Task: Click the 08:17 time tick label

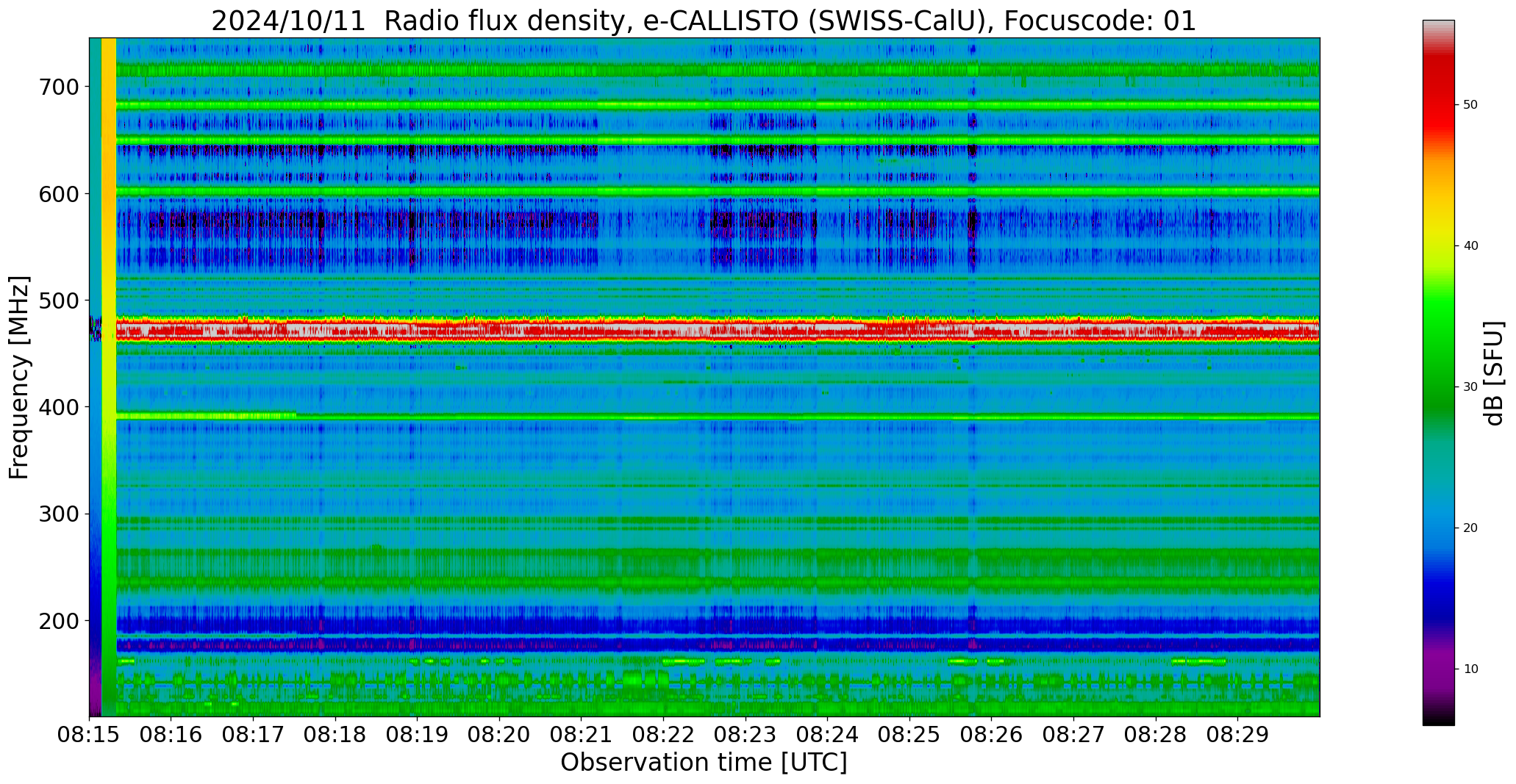Action: coord(254,734)
